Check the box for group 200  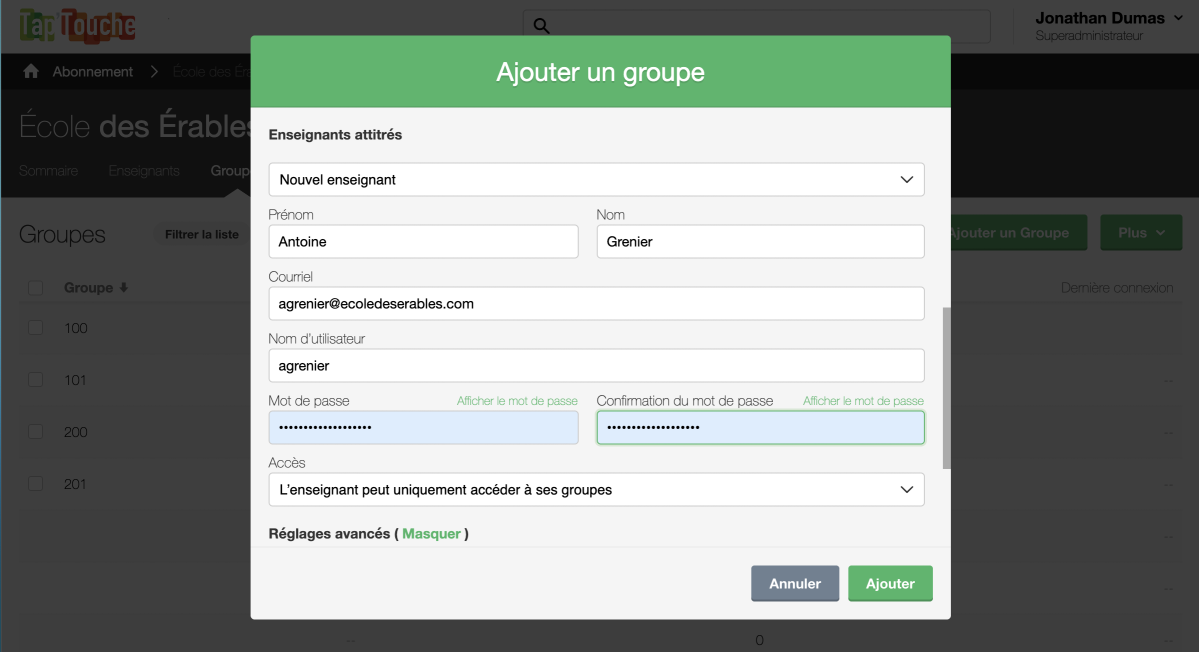(x=35, y=432)
